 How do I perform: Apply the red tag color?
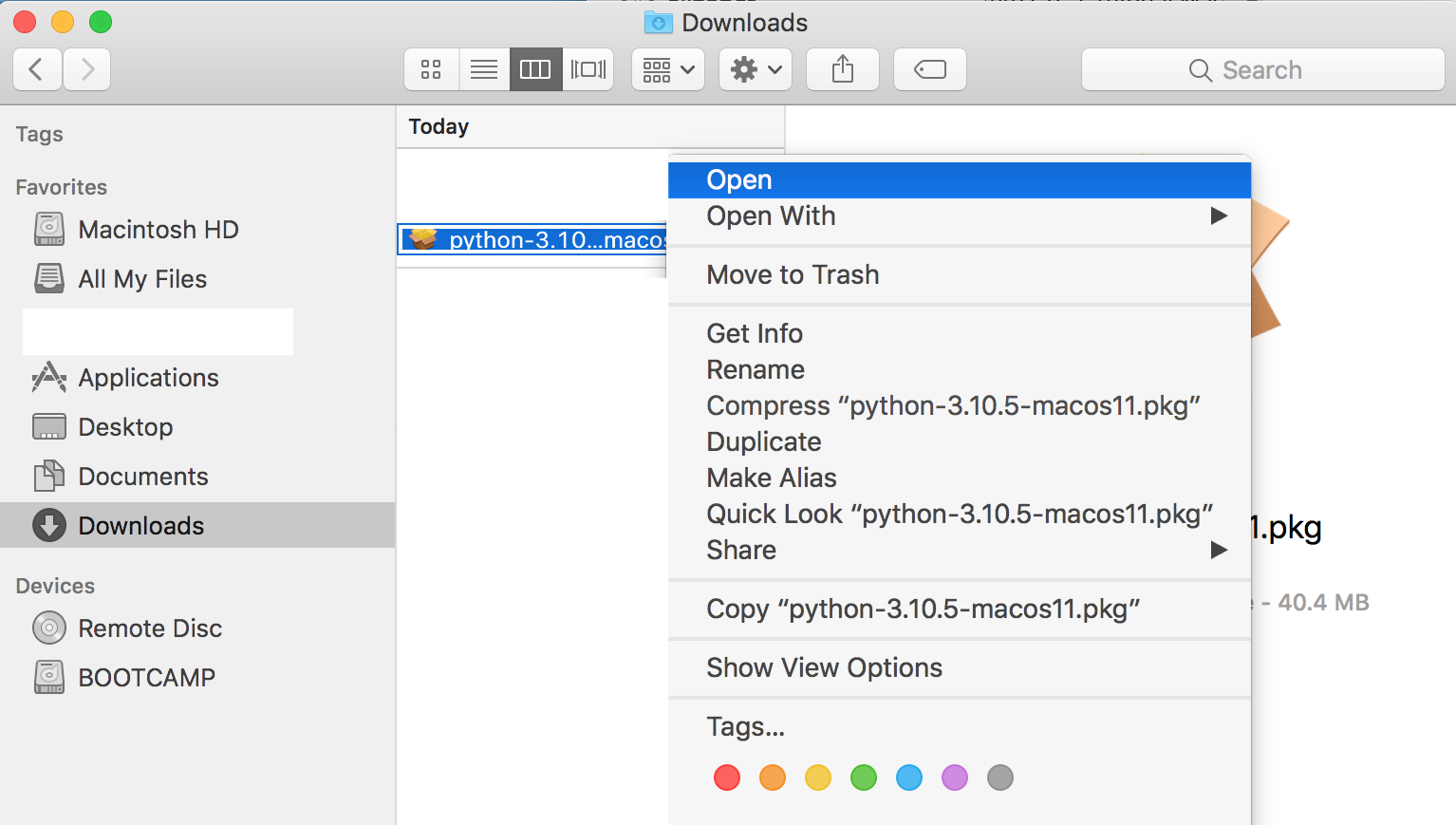pyautogui.click(x=727, y=778)
